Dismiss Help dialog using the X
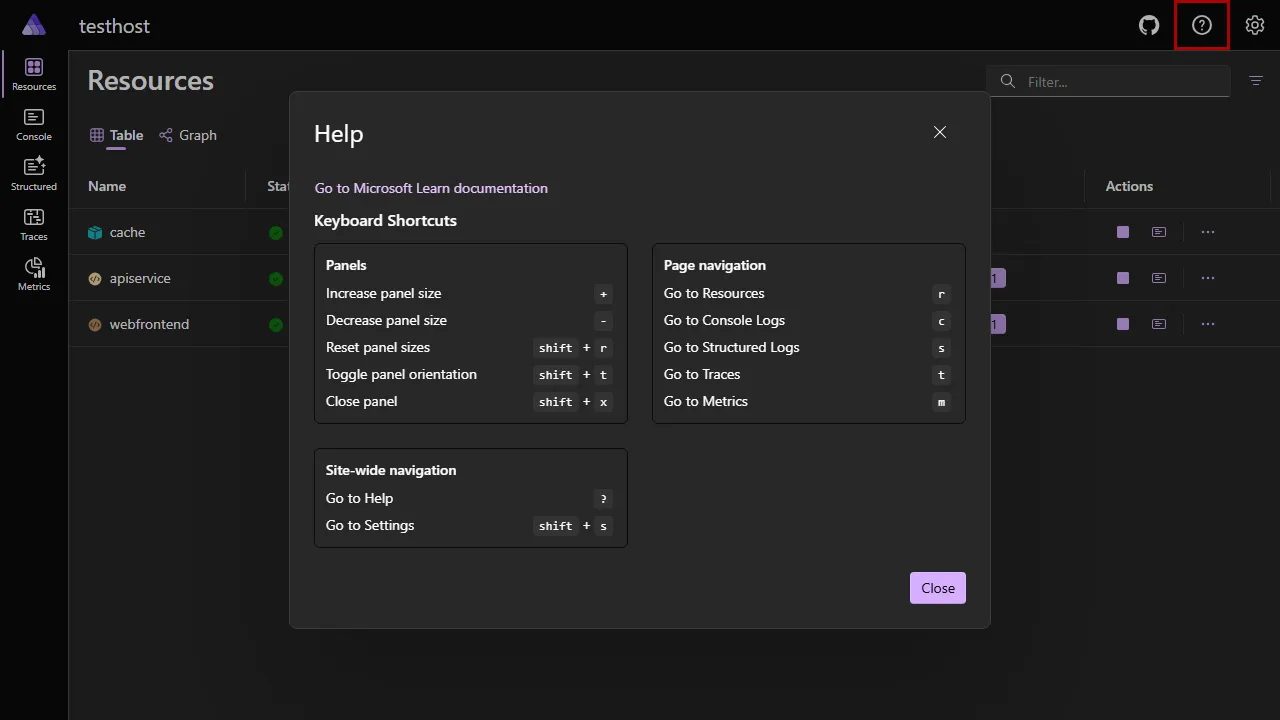Image resolution: width=1280 pixels, height=720 pixels. coord(939,132)
